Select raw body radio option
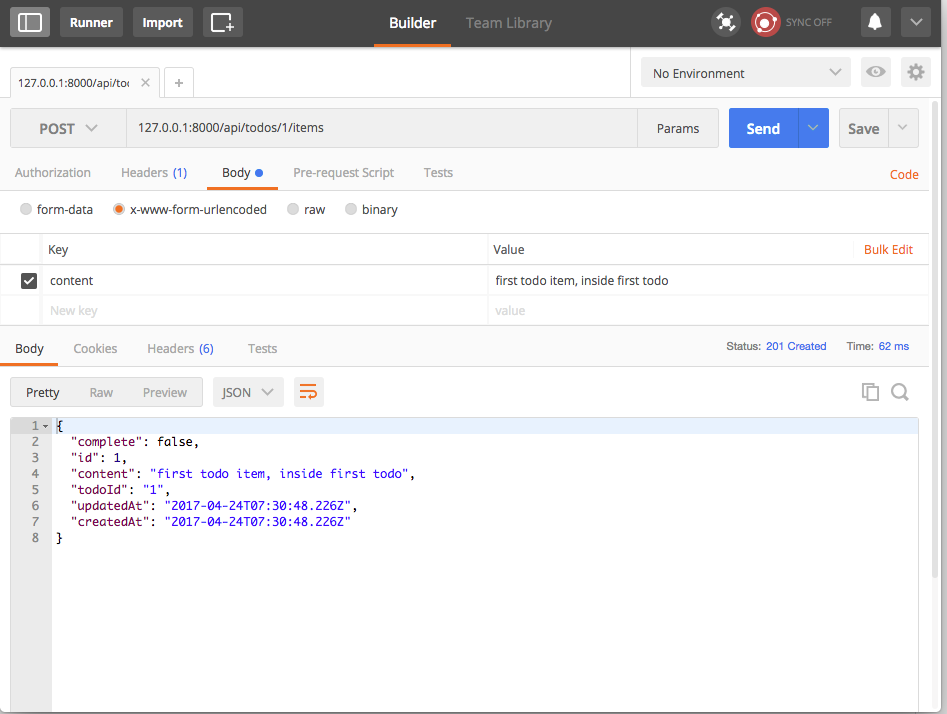 pyautogui.click(x=293, y=209)
